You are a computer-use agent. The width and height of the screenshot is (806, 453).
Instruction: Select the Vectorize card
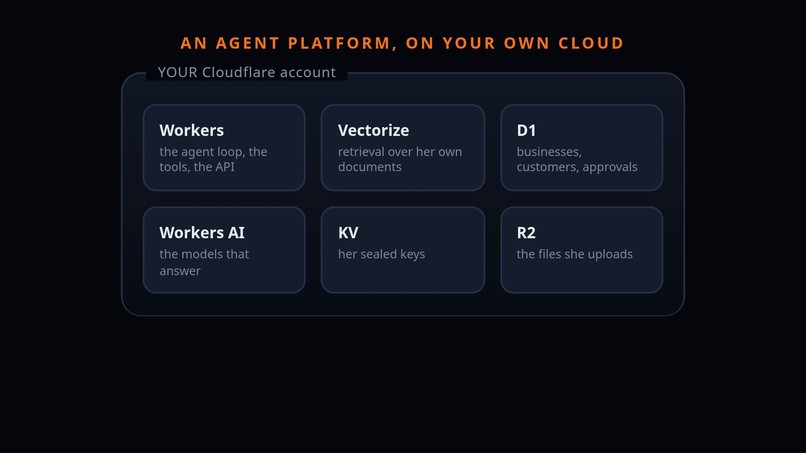(402, 148)
